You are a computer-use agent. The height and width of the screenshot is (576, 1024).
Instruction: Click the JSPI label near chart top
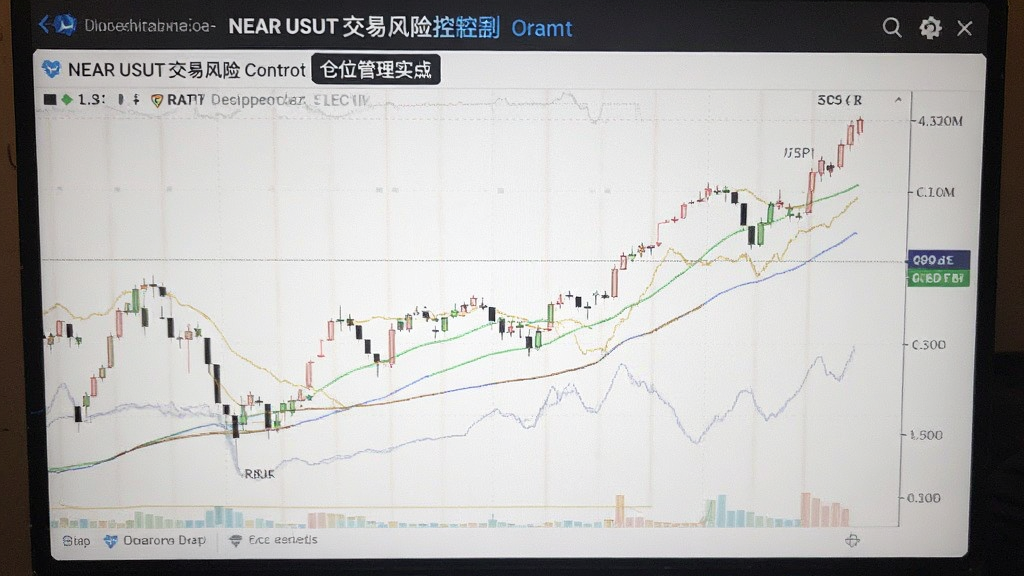799,153
